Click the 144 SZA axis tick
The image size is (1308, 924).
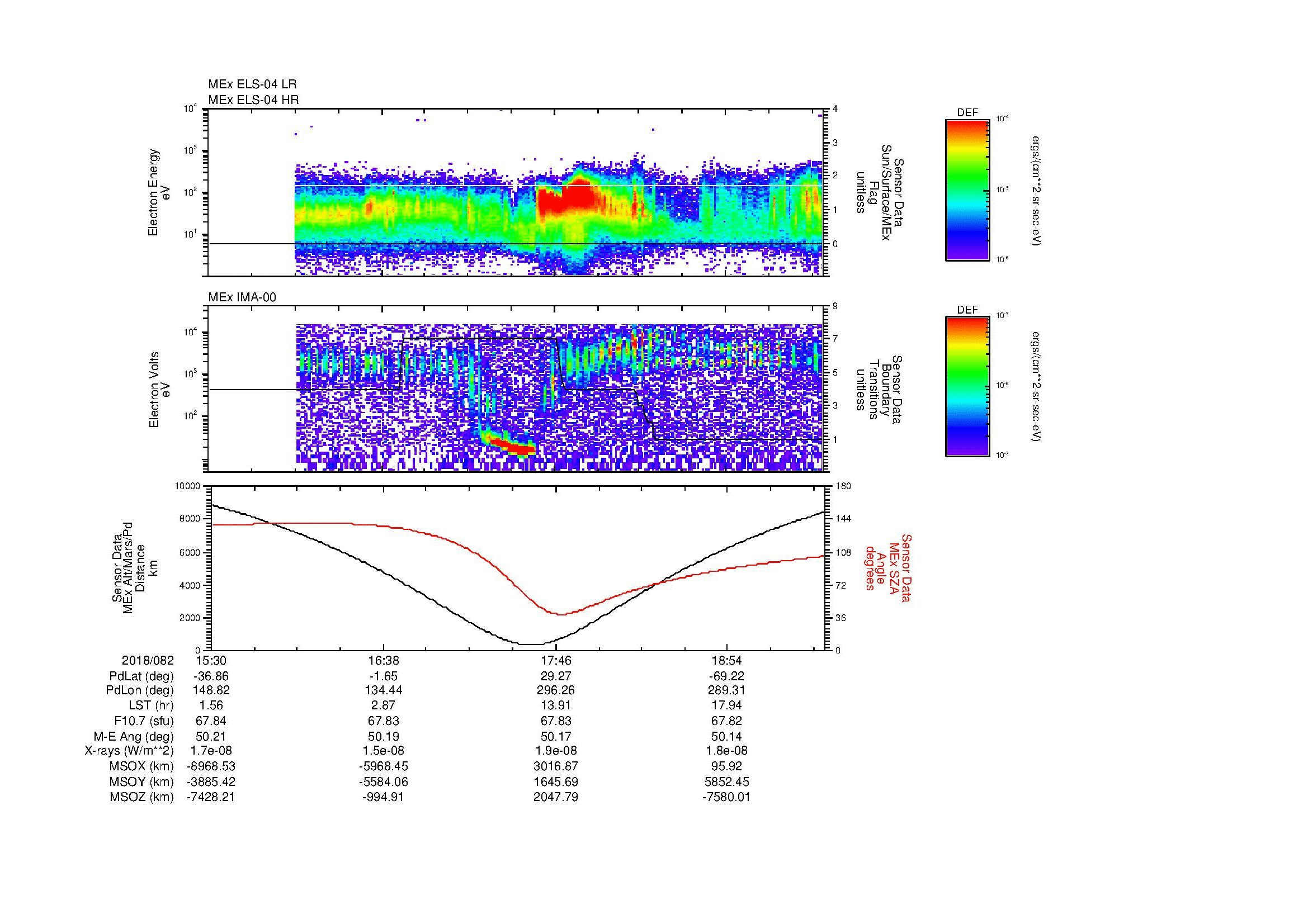coord(844,519)
